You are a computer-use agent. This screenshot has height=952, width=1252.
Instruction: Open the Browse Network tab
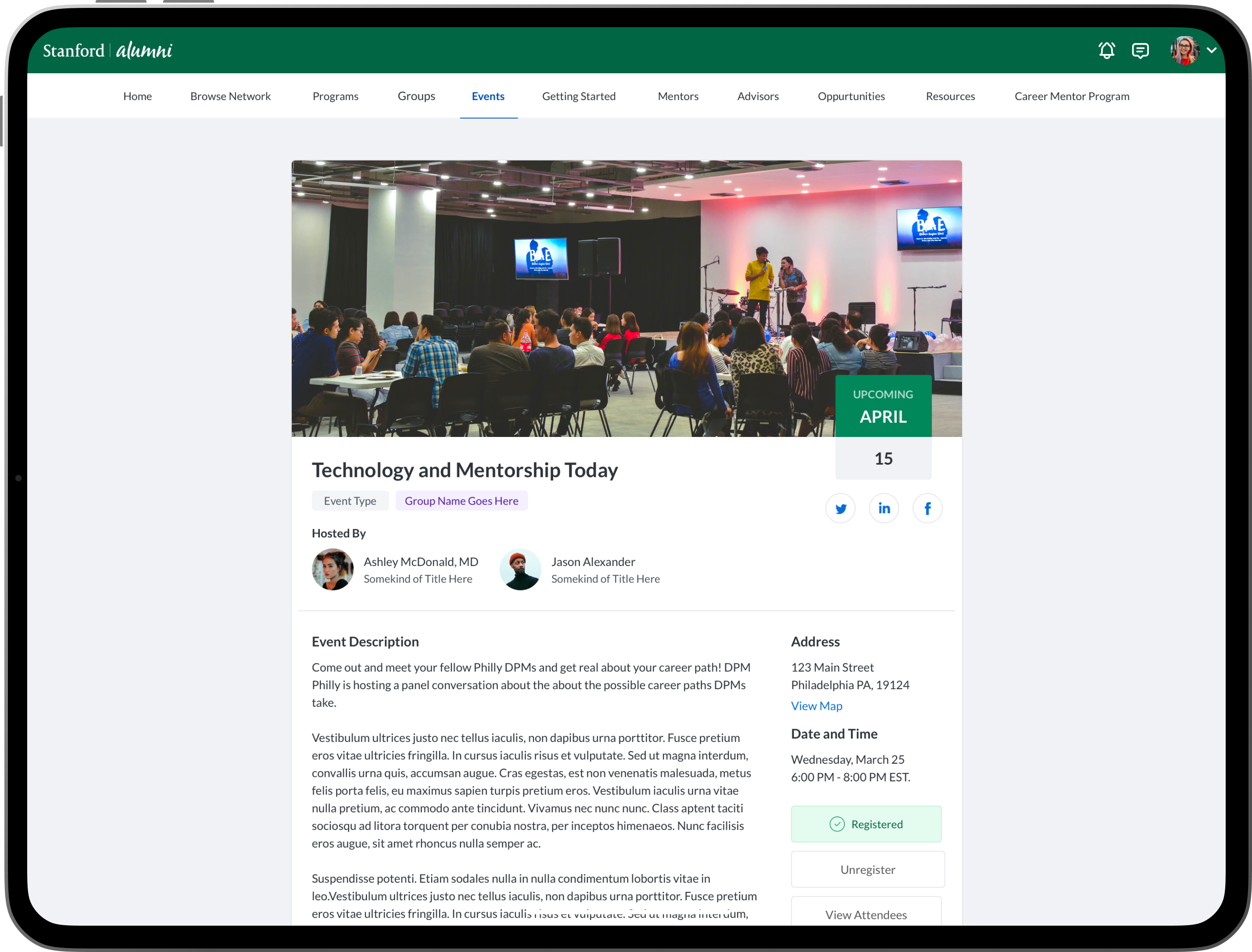point(231,97)
